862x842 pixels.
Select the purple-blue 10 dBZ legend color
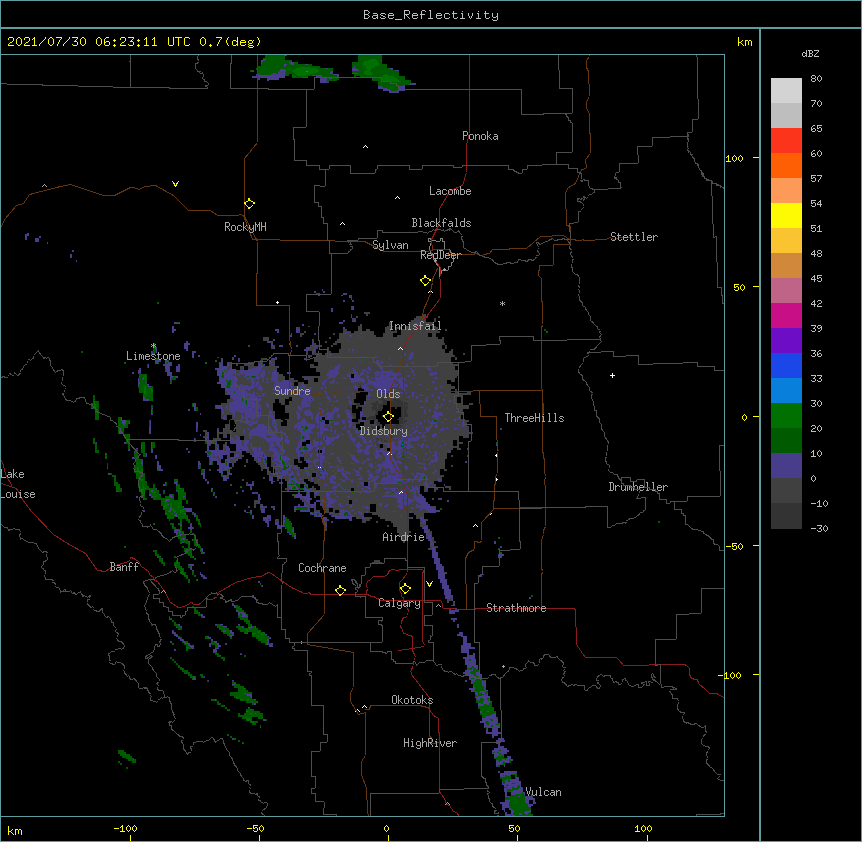[786, 466]
